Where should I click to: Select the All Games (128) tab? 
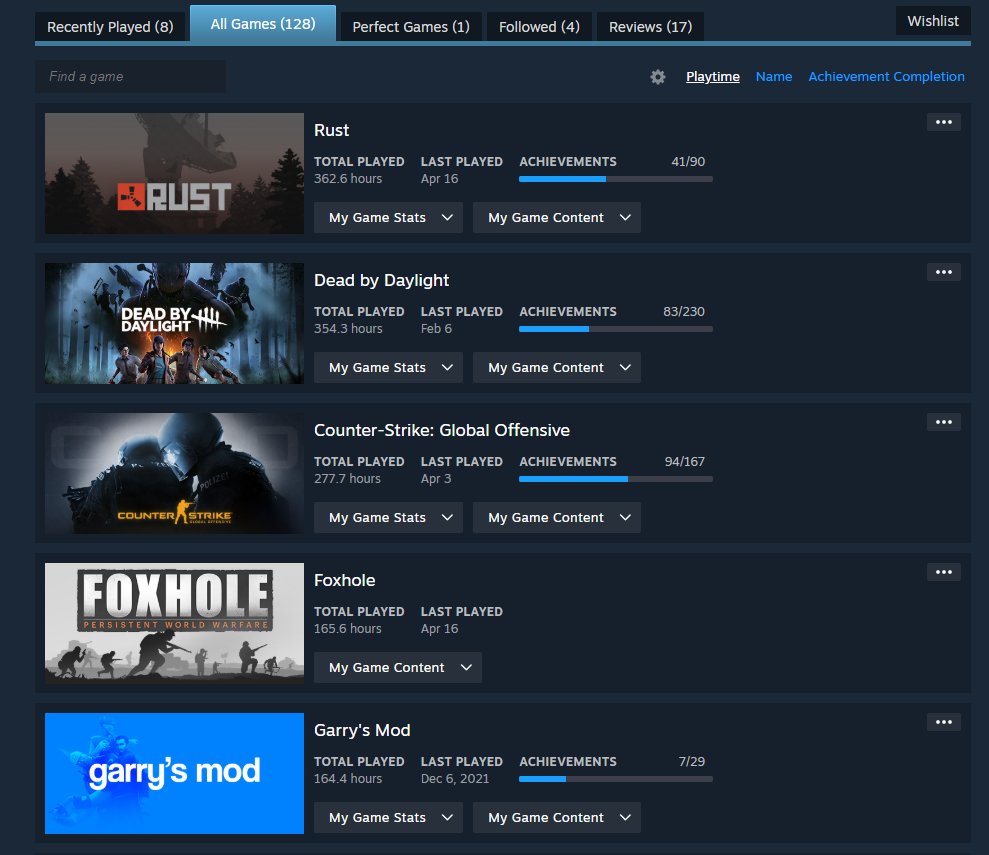(x=263, y=24)
